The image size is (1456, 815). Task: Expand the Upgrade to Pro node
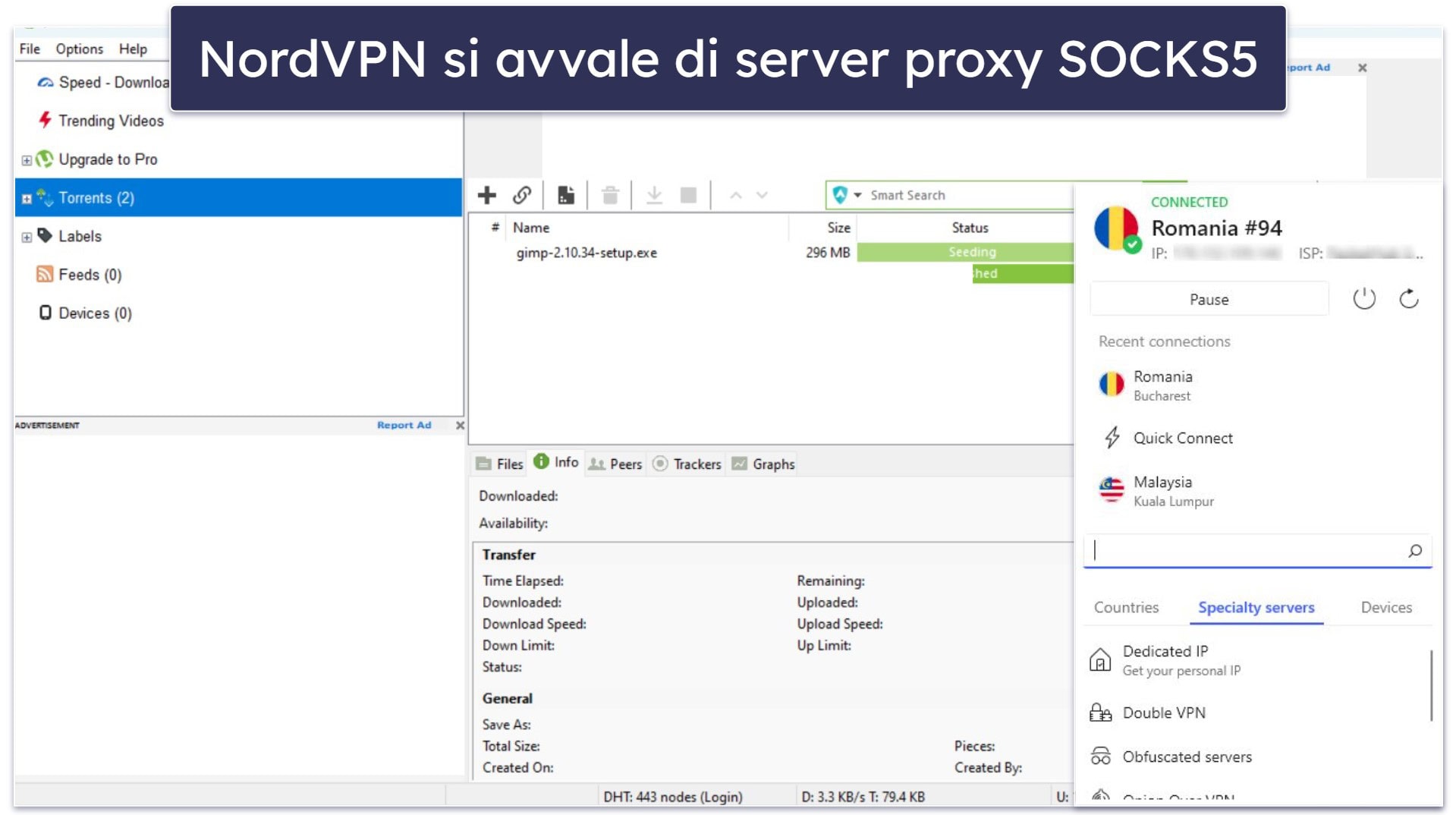27,160
